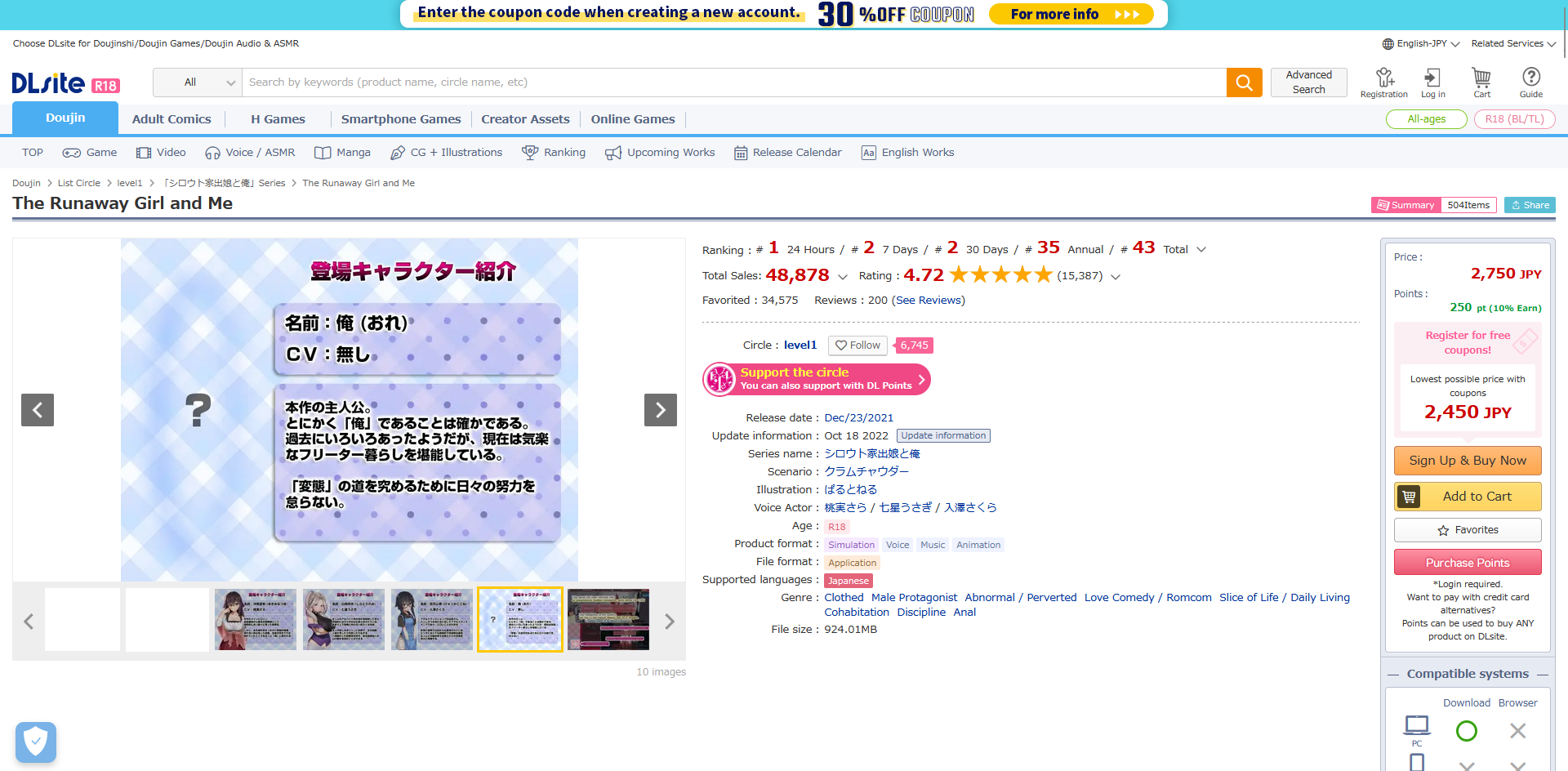Expand the ranking details chevron
This screenshot has width=1568, height=771.
[x=1201, y=250]
